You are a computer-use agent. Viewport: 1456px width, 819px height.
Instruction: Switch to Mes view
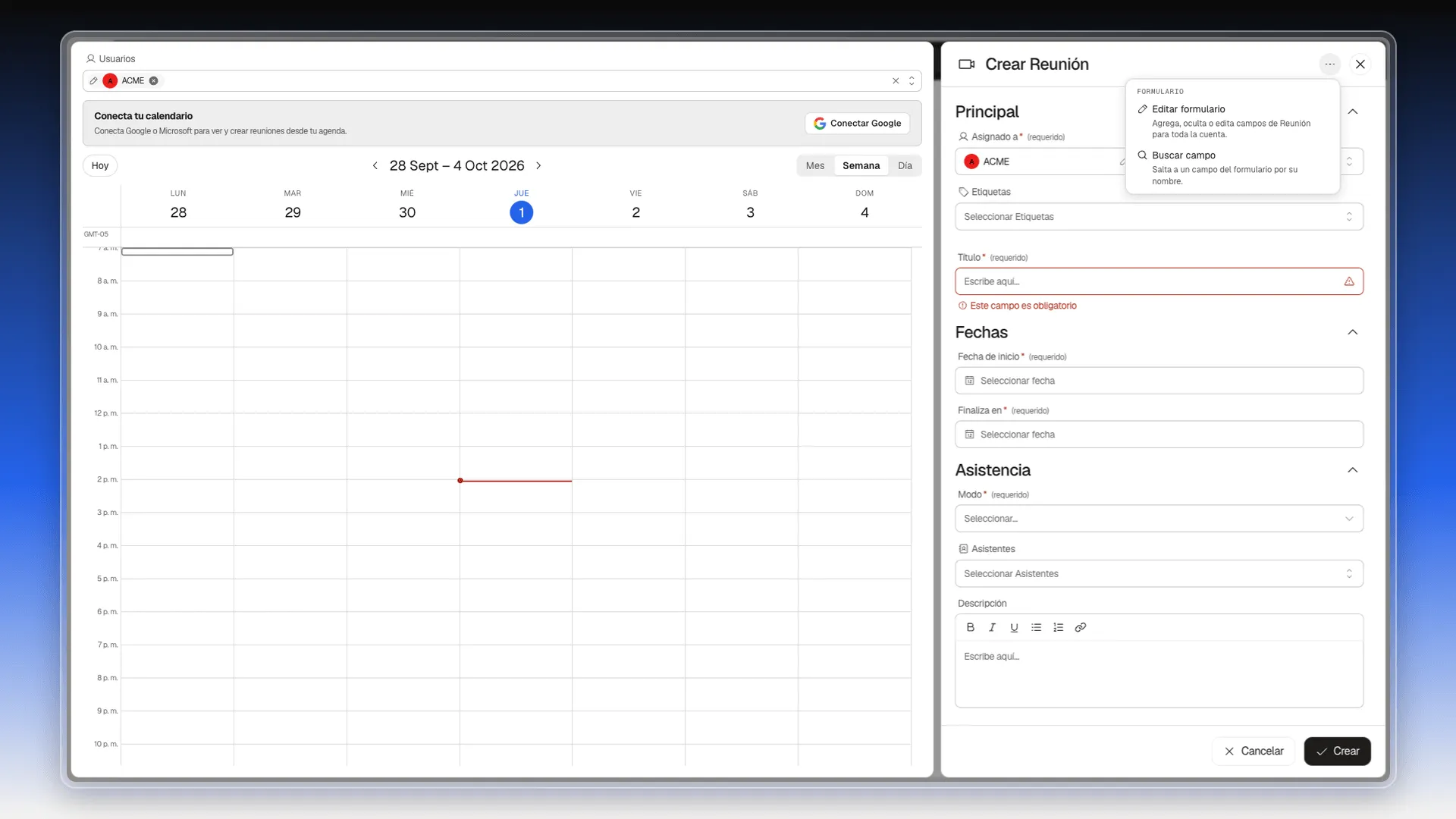coord(815,165)
